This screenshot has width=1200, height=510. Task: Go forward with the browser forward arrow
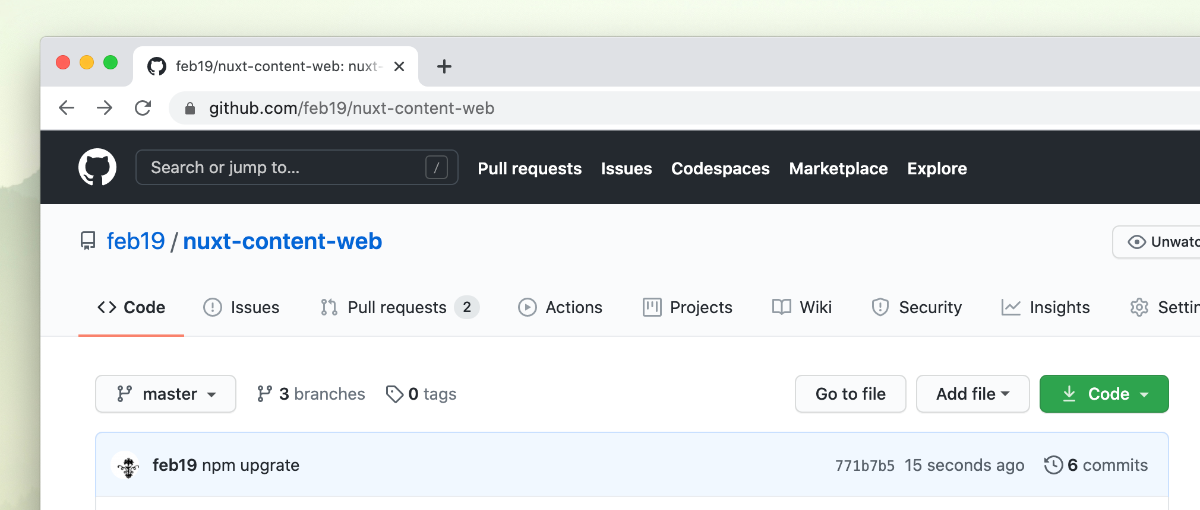tap(105, 108)
